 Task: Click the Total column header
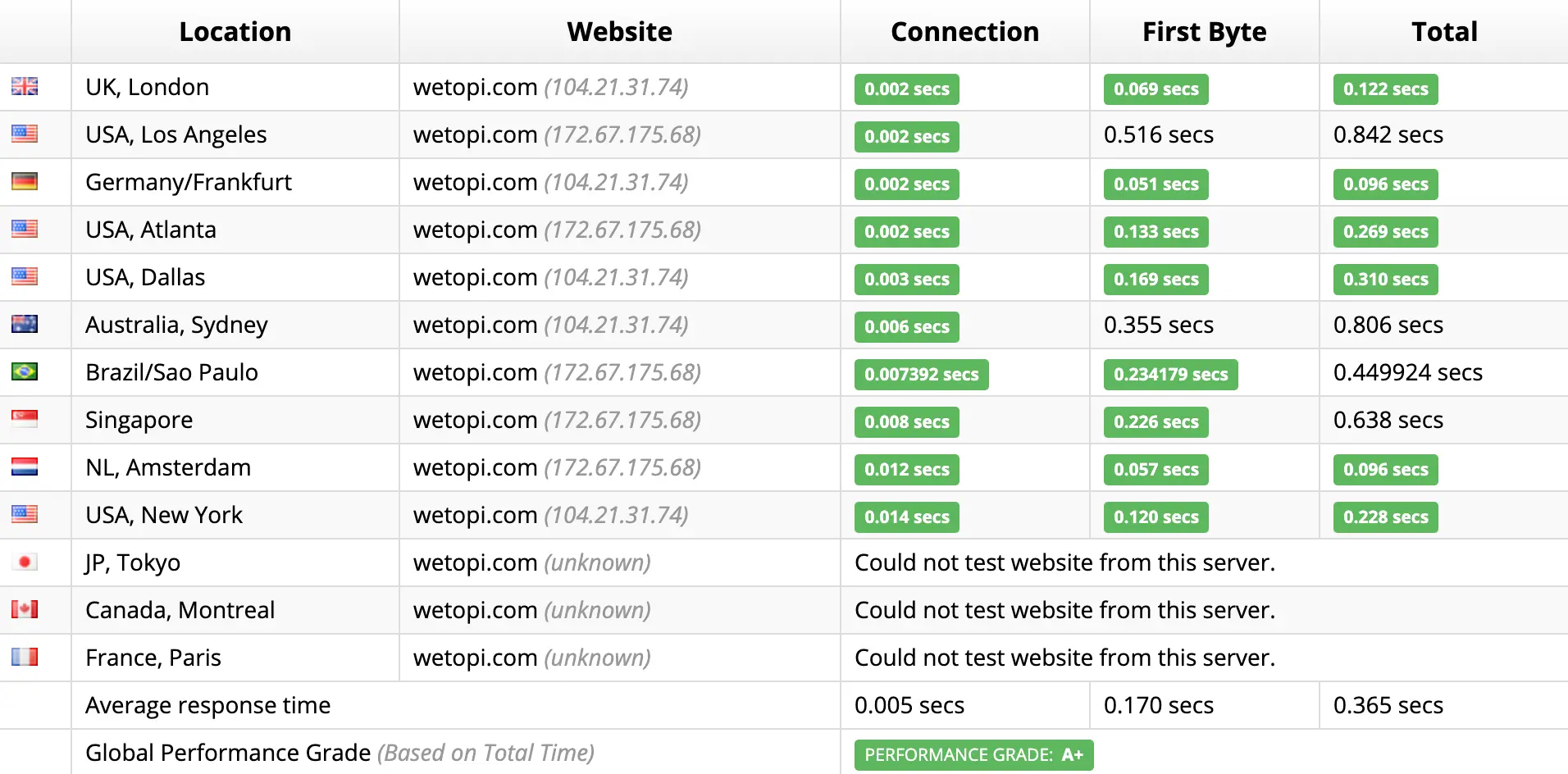pos(1444,31)
